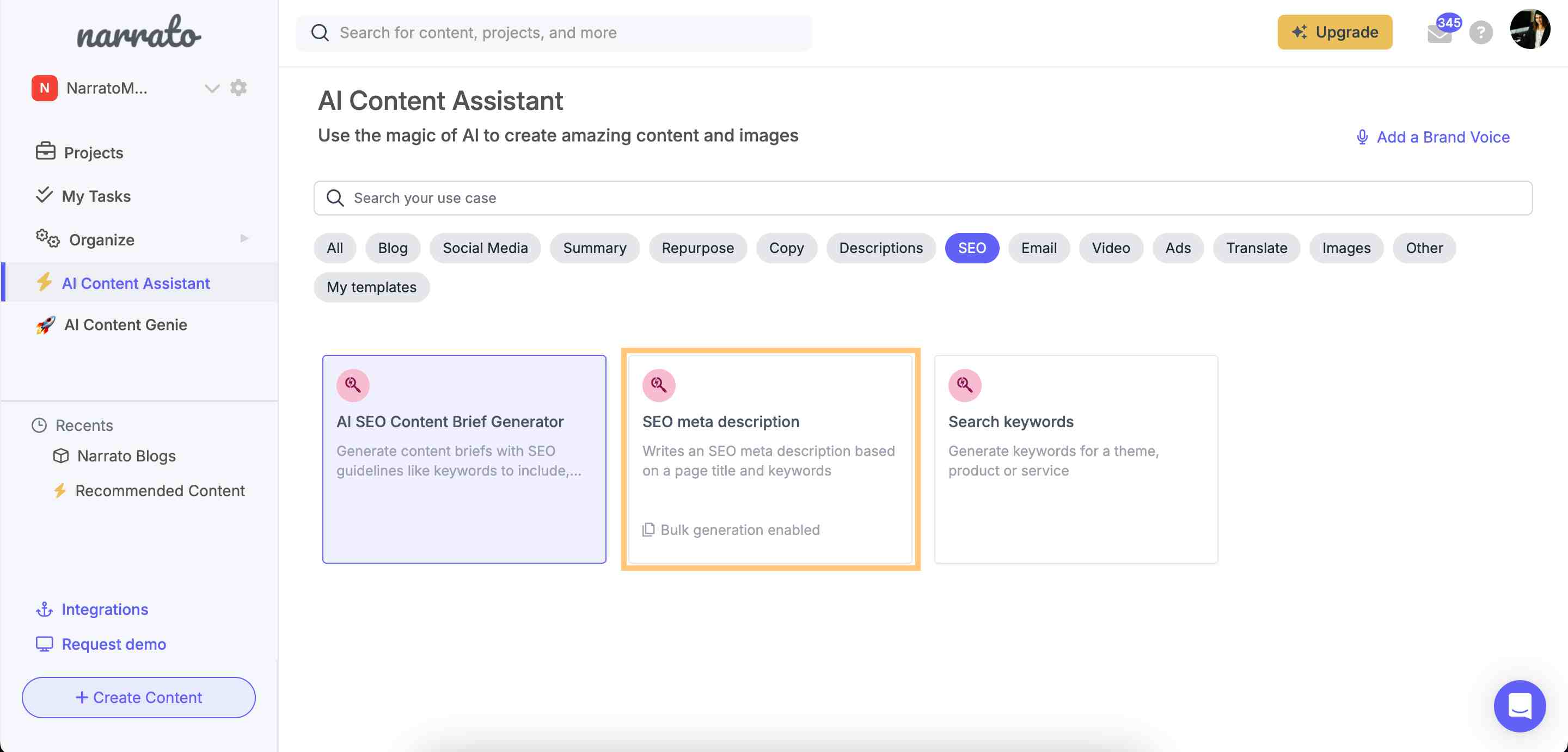This screenshot has height=752, width=1568.
Task: Select the Copy filter chip
Action: coord(786,248)
